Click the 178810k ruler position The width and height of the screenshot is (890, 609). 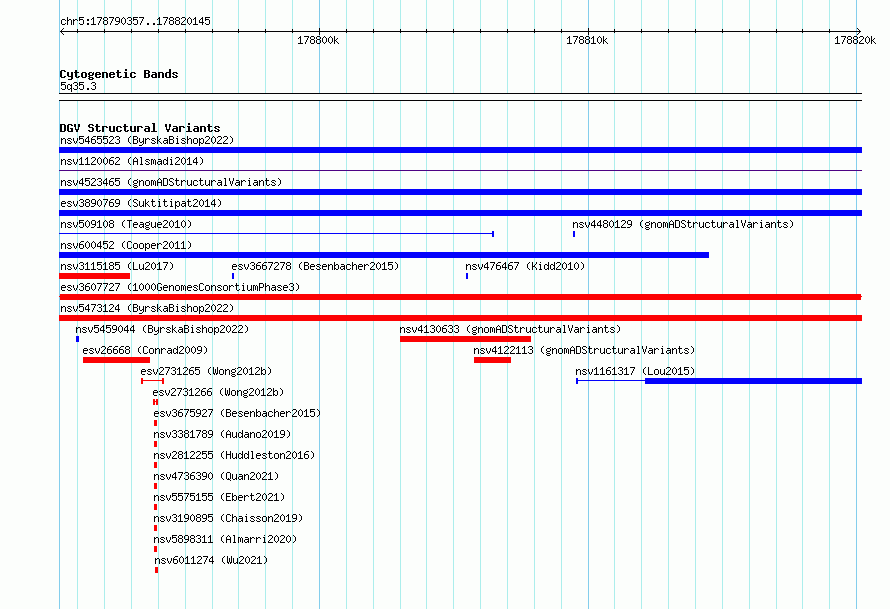click(x=587, y=40)
